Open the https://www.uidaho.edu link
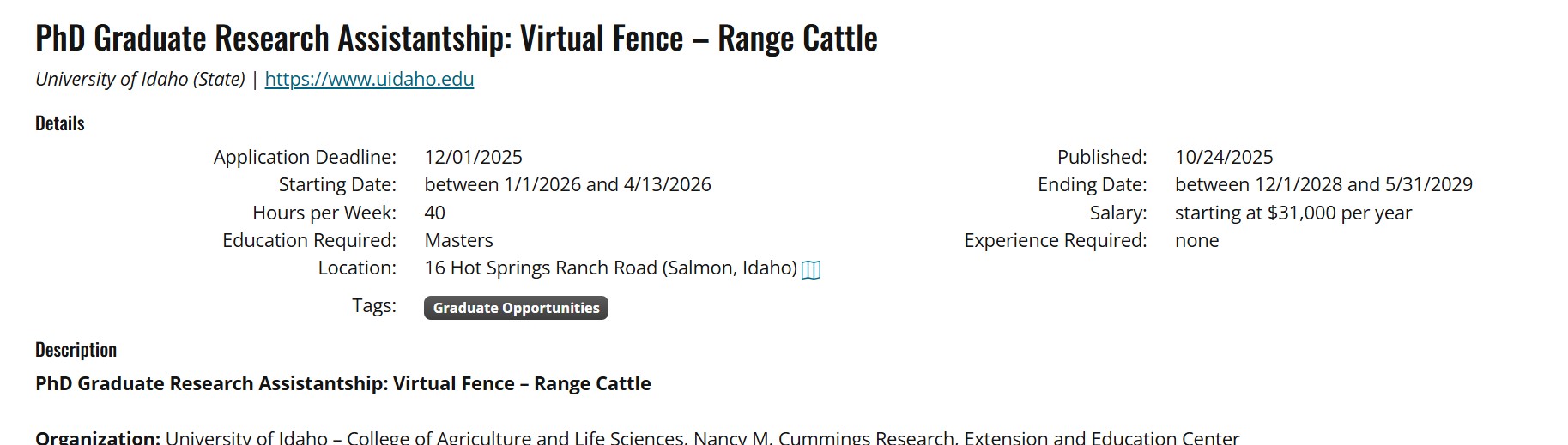The image size is (1568, 445). (369, 79)
